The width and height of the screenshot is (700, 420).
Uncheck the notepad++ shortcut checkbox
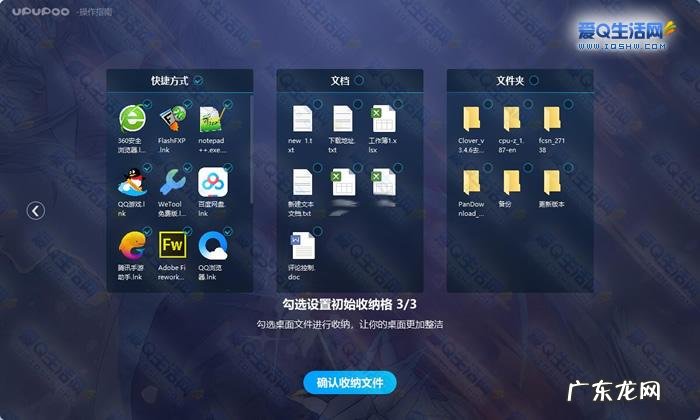pos(228,104)
